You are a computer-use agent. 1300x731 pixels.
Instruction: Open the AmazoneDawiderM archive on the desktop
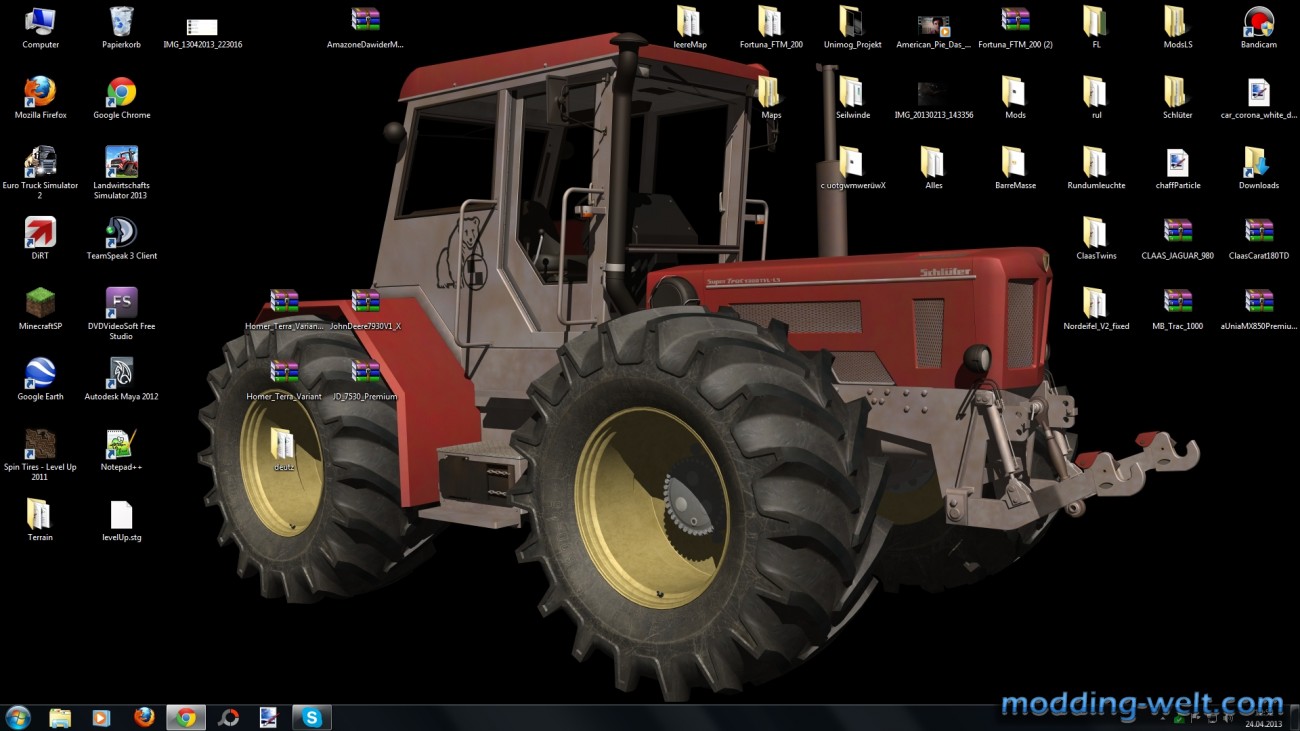coord(365,27)
